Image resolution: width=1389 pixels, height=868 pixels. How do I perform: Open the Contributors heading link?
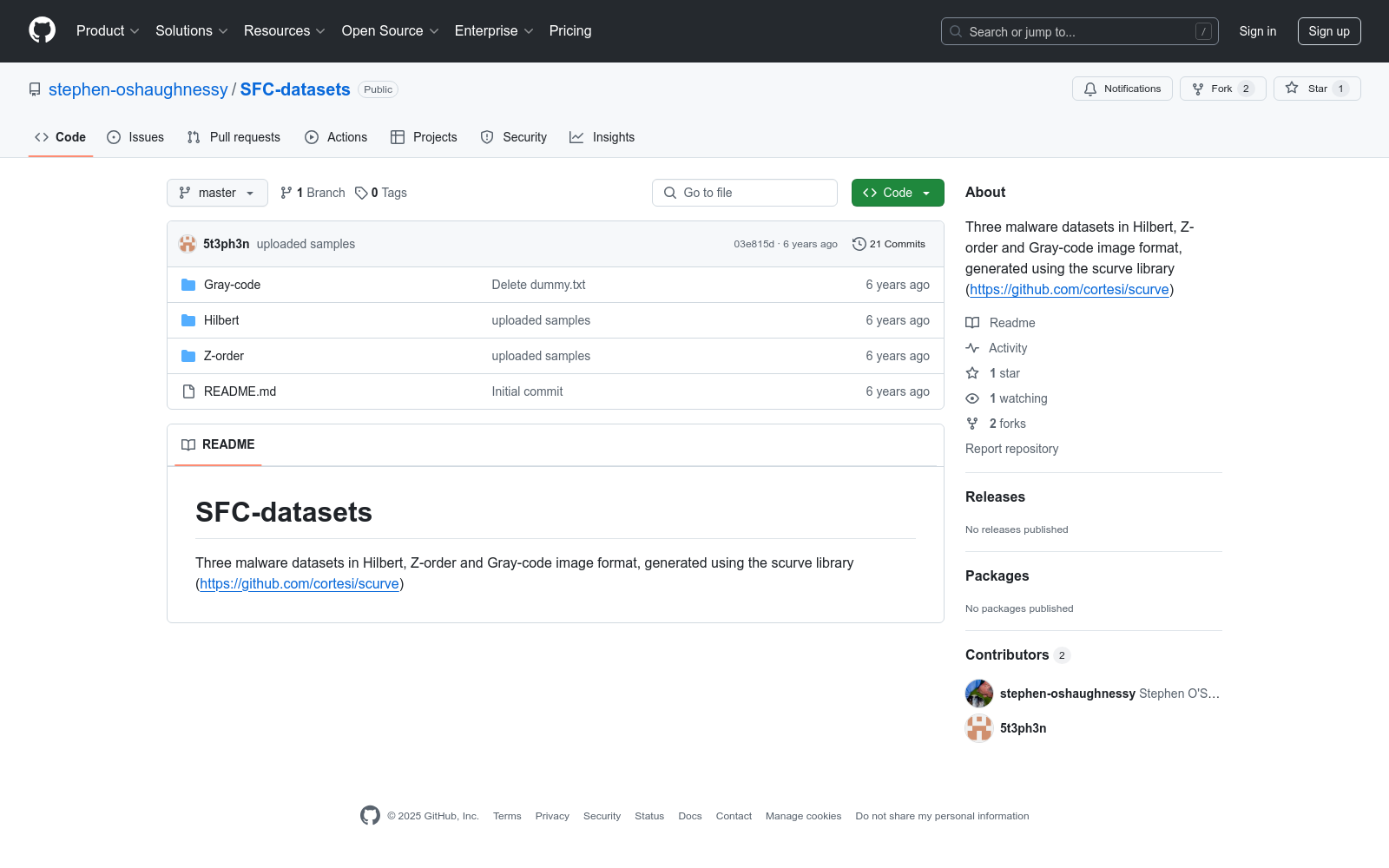coord(1018,654)
